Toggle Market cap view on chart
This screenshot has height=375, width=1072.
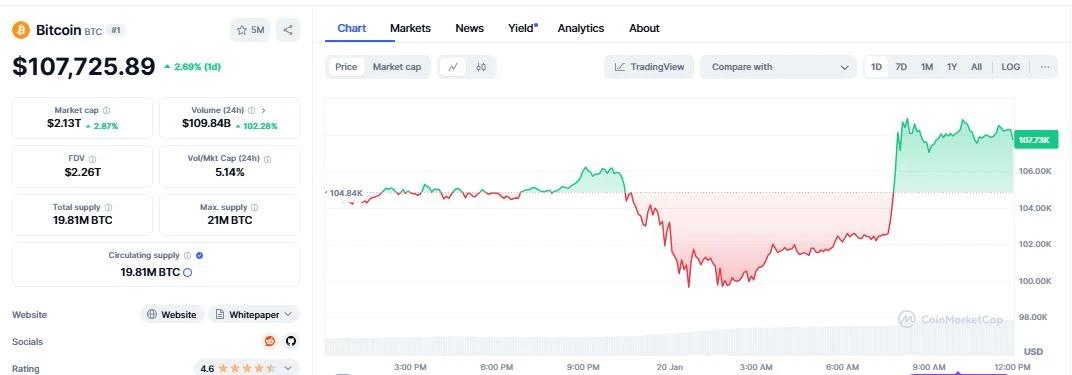(397, 67)
